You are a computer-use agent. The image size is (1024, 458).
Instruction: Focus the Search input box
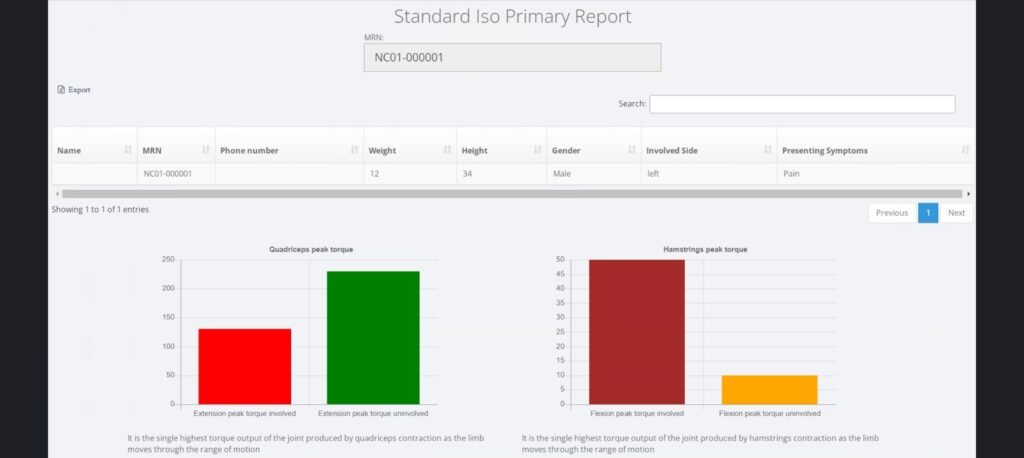click(x=802, y=104)
